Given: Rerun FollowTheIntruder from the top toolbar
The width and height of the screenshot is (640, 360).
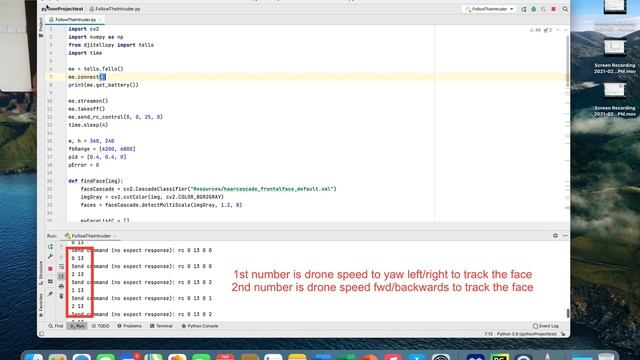Looking at the screenshot, I should 524,9.
